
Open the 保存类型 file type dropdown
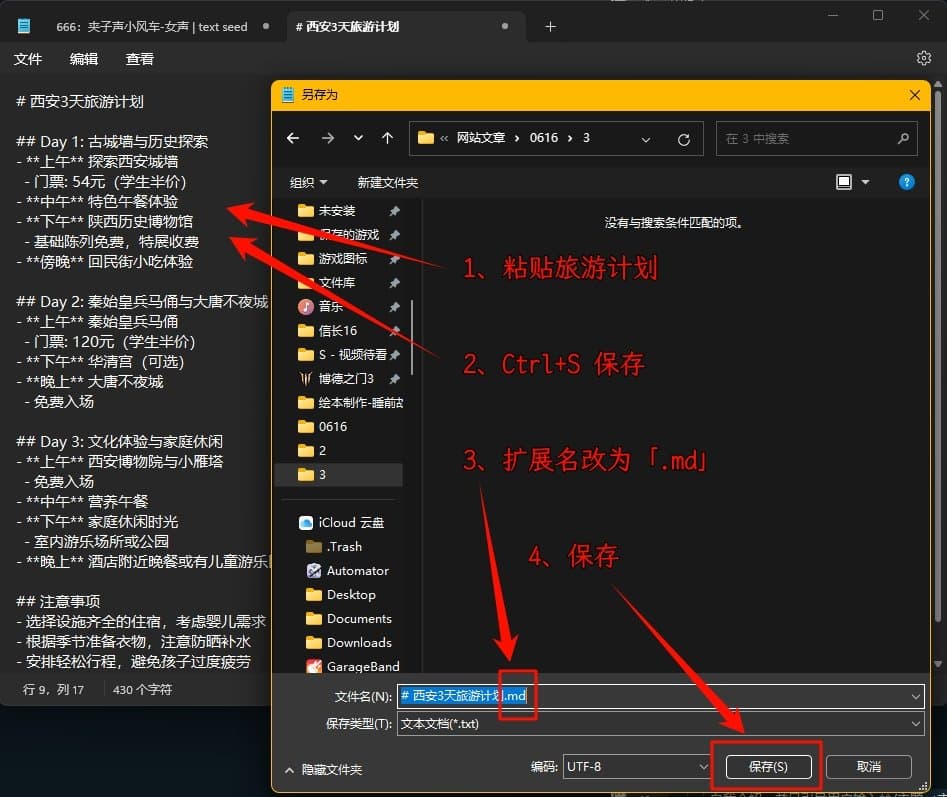click(x=918, y=724)
